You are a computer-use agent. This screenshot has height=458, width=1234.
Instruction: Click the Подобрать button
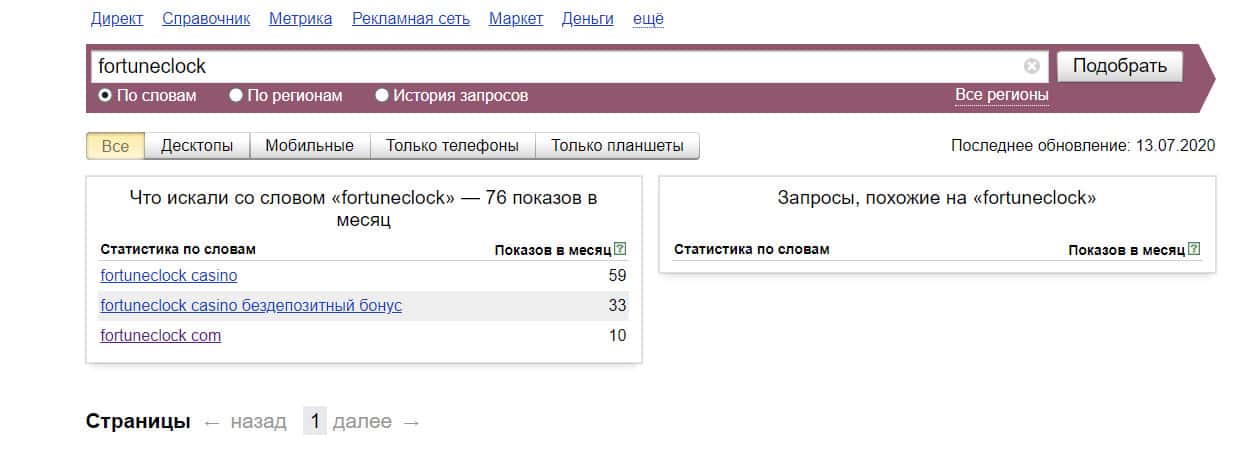pos(1119,66)
